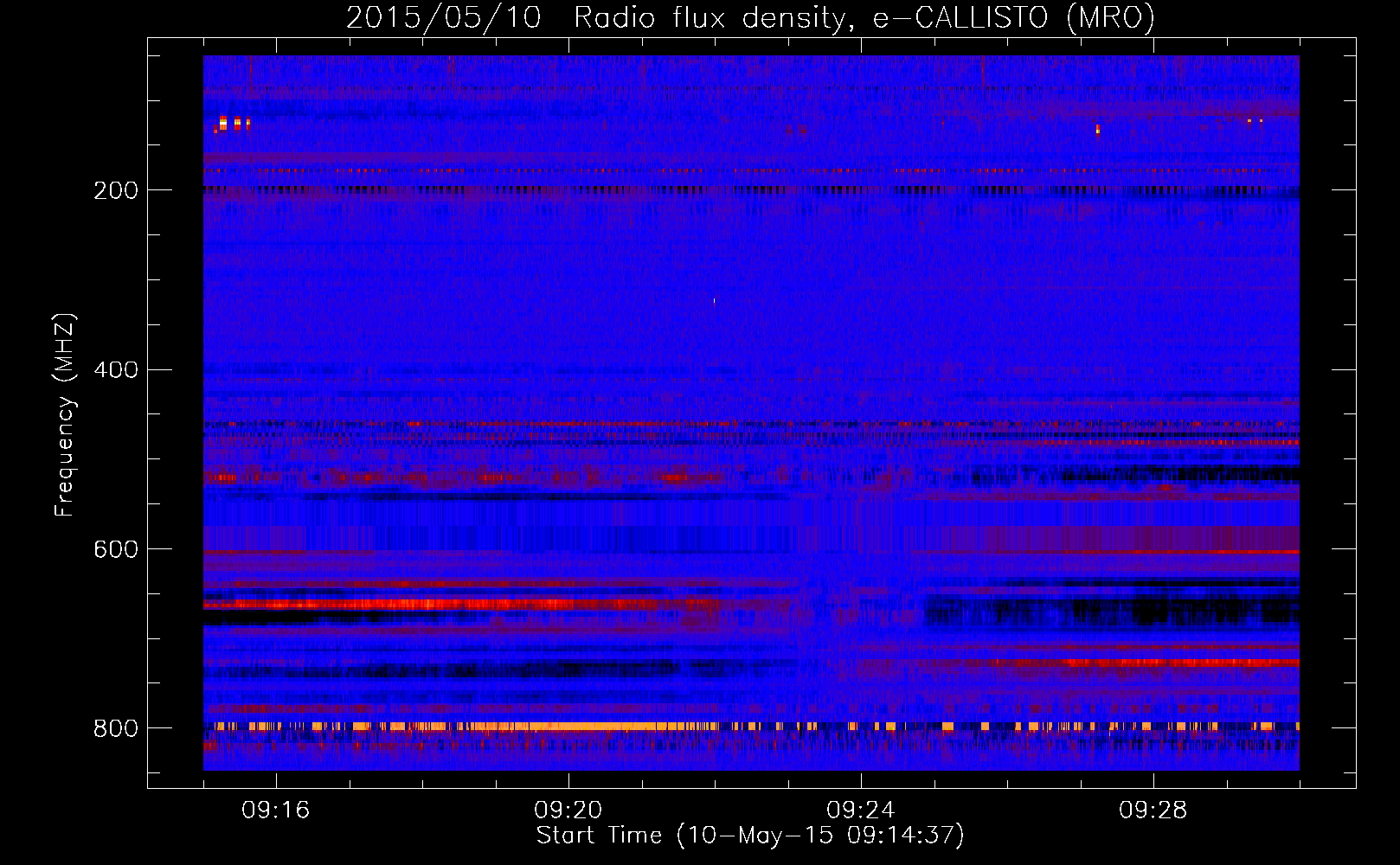The image size is (1400, 865).
Task: Click the plot title '2015/05/10 Radio flux density, e-CALLISTO (MRO)'
Action: (750, 17)
